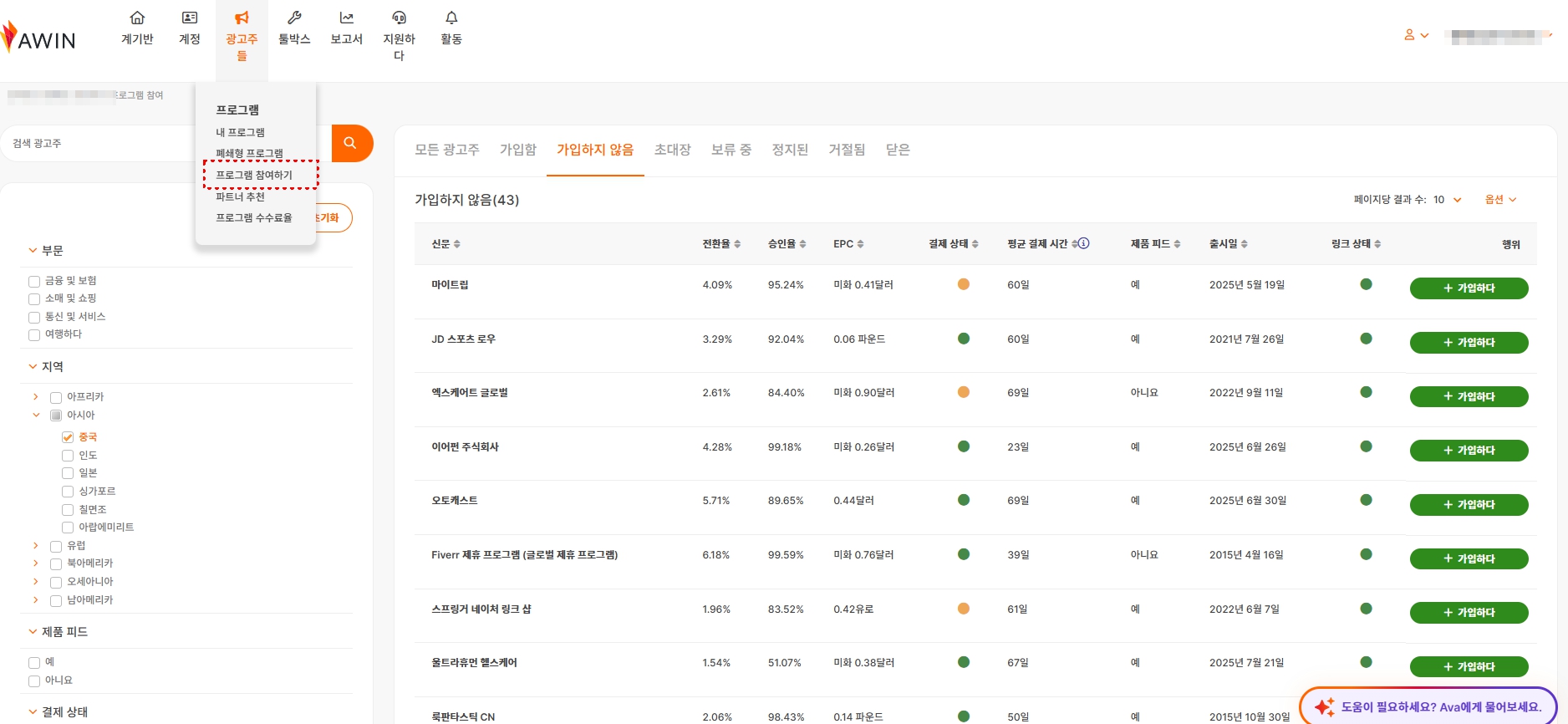Collapse the 제품 피드 filter section
Viewport: 1568px width, 724px height.
coord(33,631)
